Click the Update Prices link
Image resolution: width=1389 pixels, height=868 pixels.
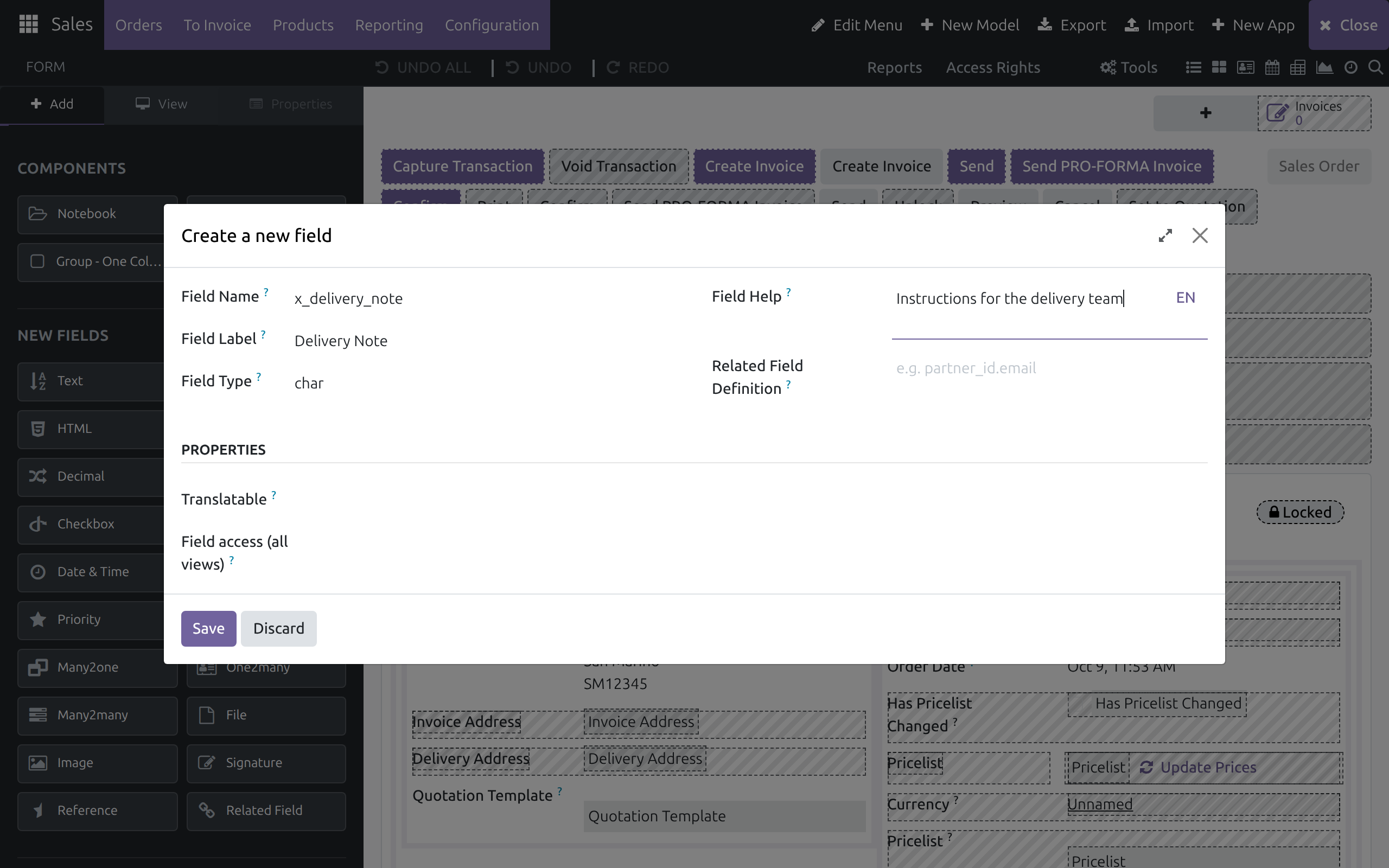click(1198, 767)
